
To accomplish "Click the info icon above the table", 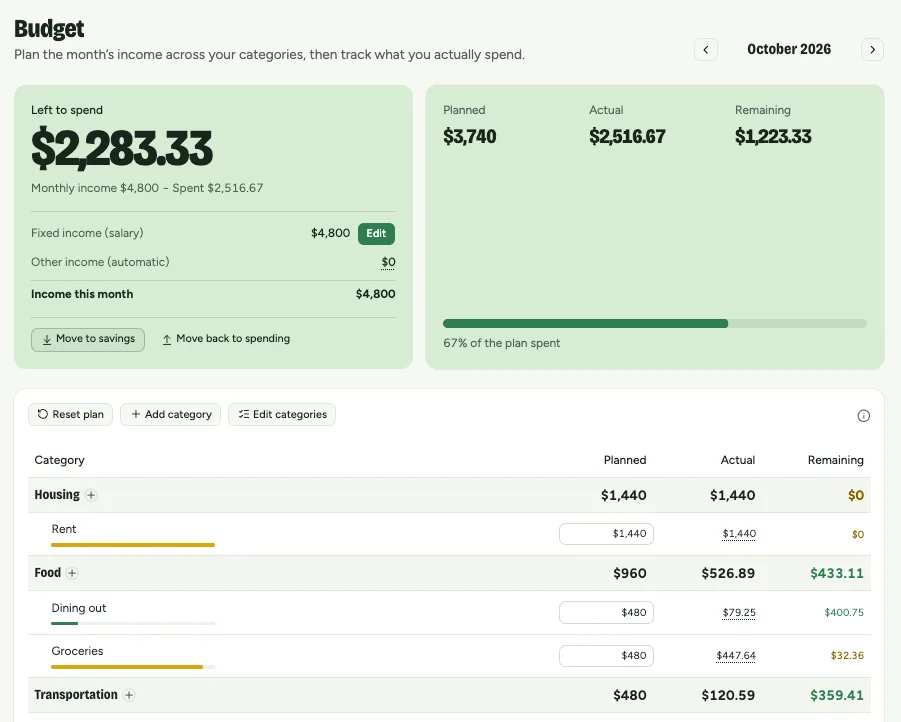I will pyautogui.click(x=863, y=416).
